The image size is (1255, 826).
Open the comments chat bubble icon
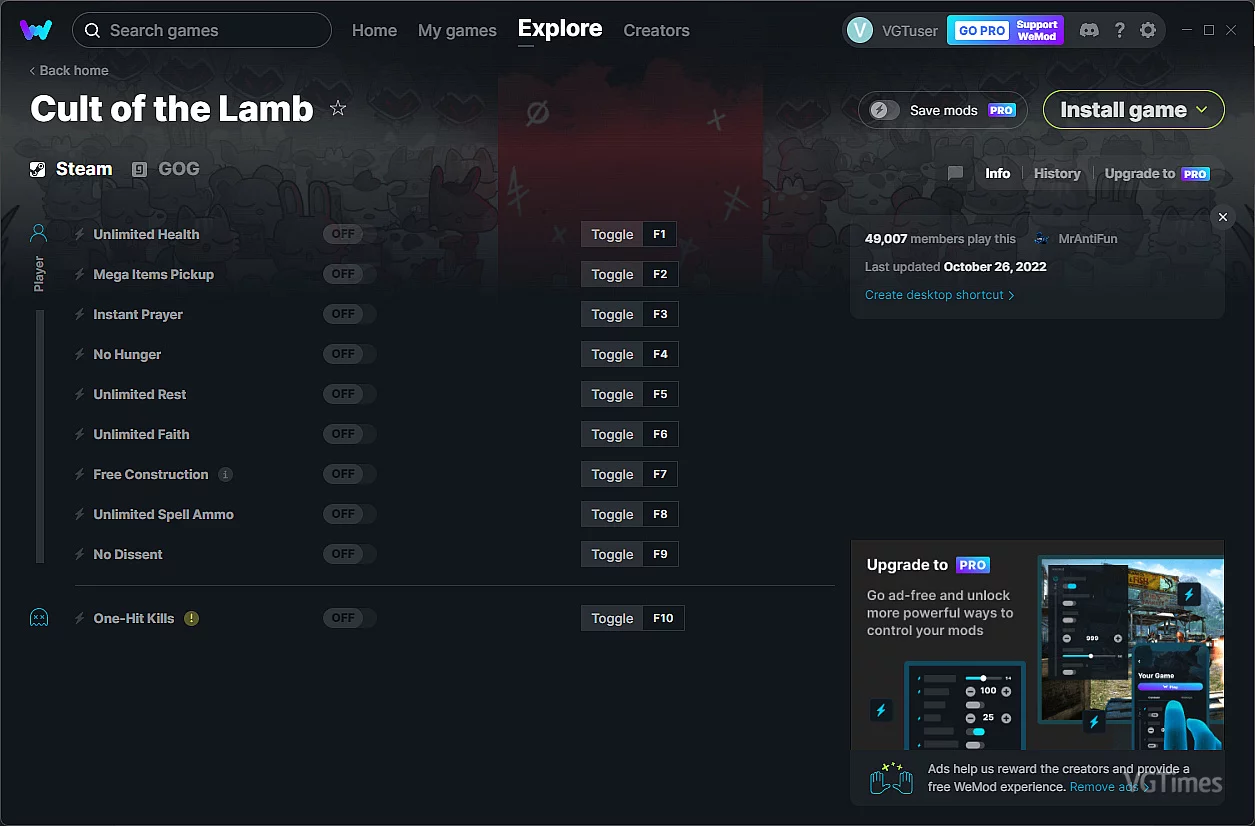pyautogui.click(x=955, y=174)
